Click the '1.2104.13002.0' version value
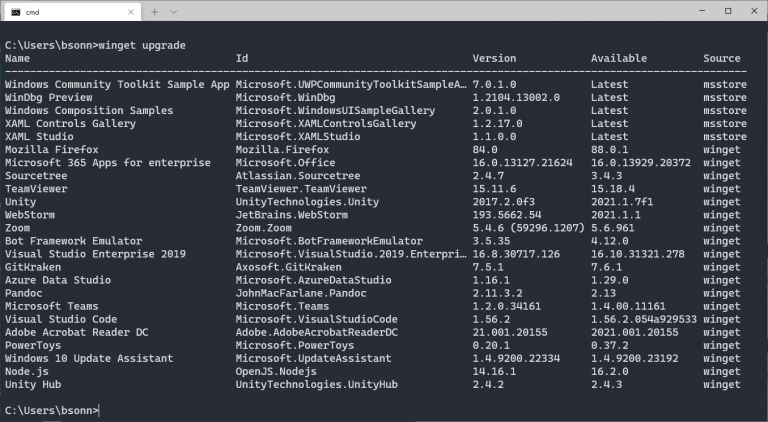This screenshot has width=768, height=422. coord(516,97)
